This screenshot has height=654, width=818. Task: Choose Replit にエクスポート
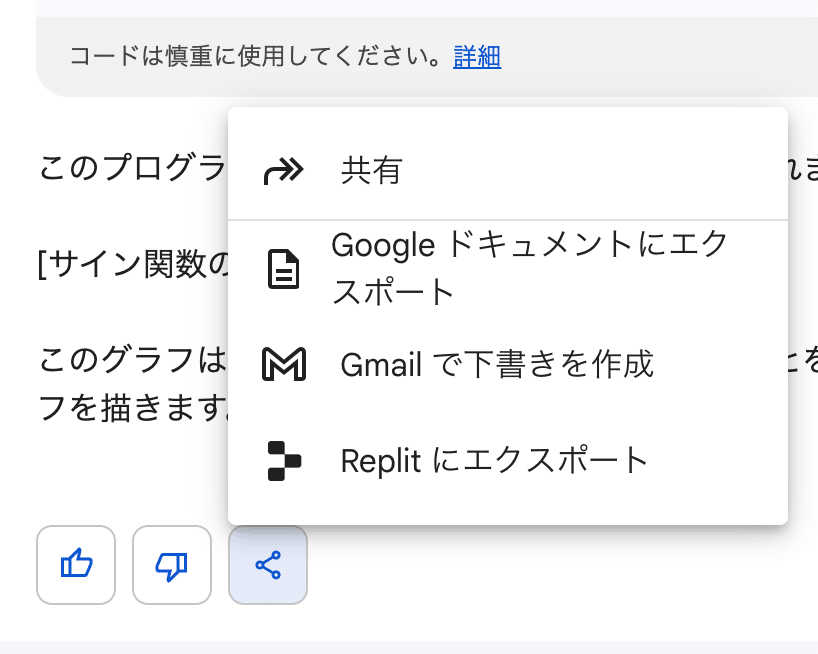point(508,461)
